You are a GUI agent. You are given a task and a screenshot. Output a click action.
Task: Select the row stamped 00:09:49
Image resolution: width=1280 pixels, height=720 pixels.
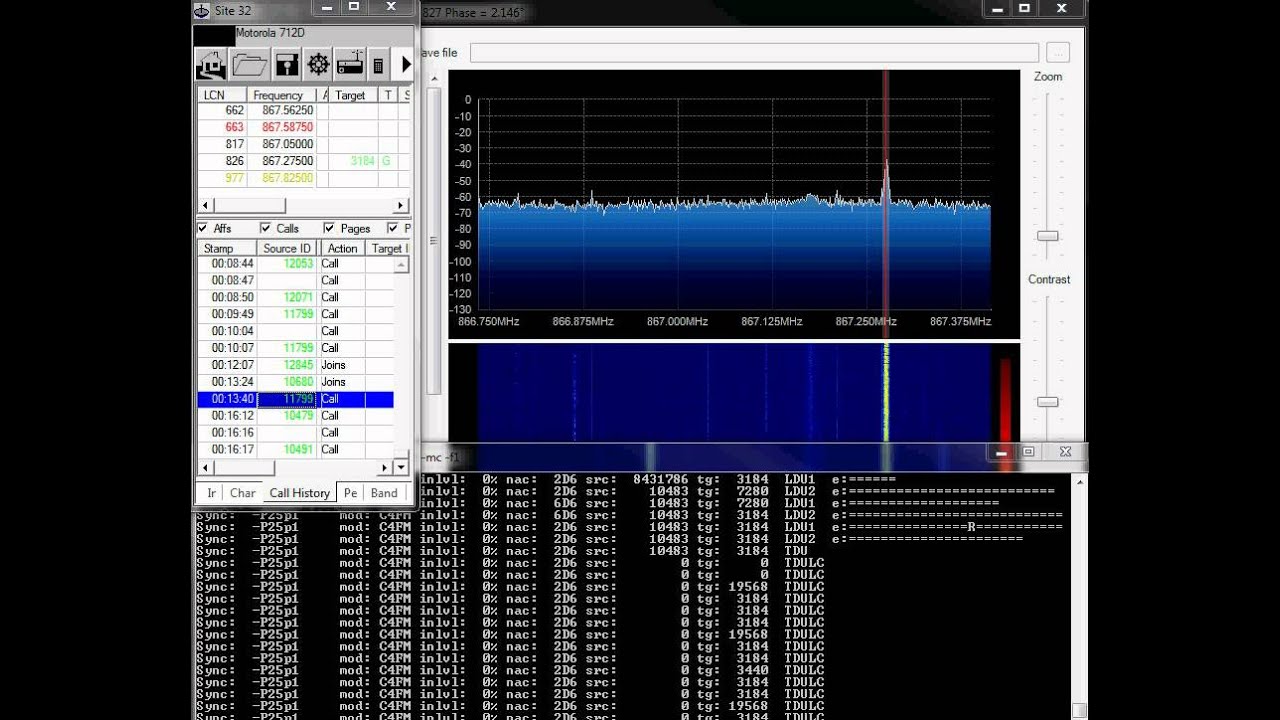[295, 314]
